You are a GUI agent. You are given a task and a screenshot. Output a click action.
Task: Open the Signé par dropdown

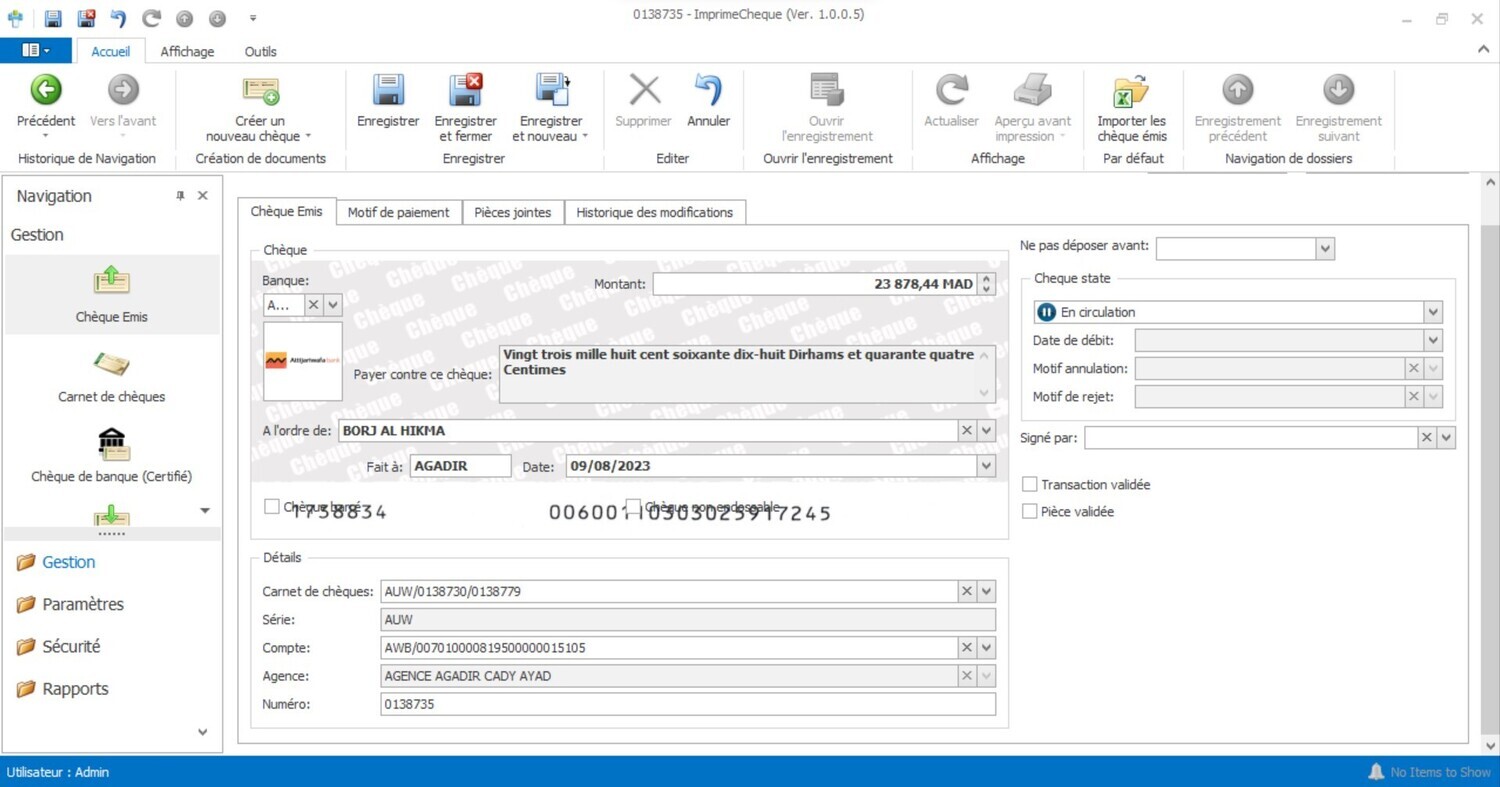tap(1446, 438)
